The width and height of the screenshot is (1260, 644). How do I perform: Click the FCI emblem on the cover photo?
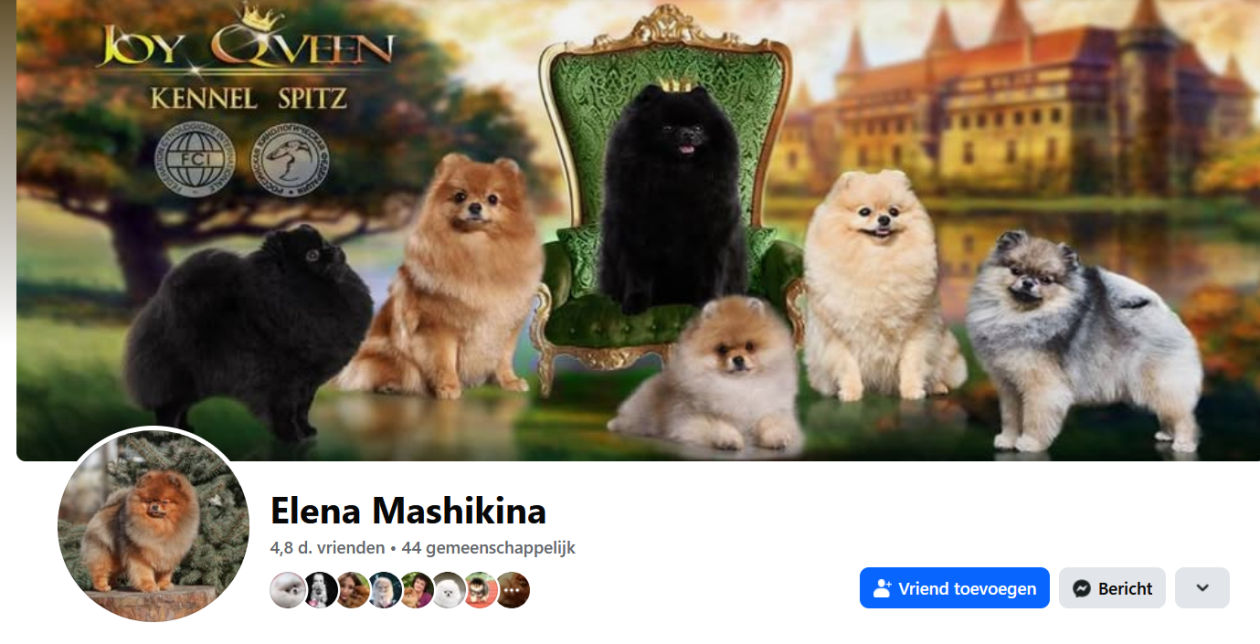pyautogui.click(x=193, y=160)
